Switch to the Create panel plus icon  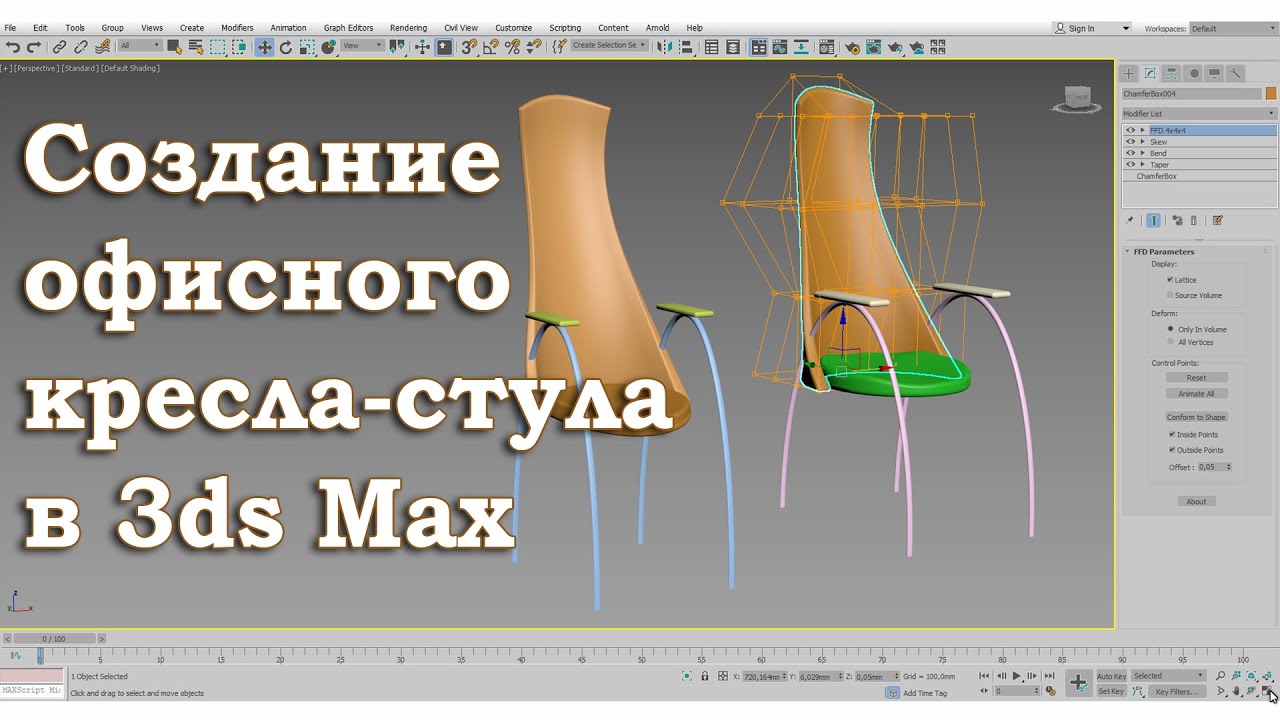(1128, 73)
